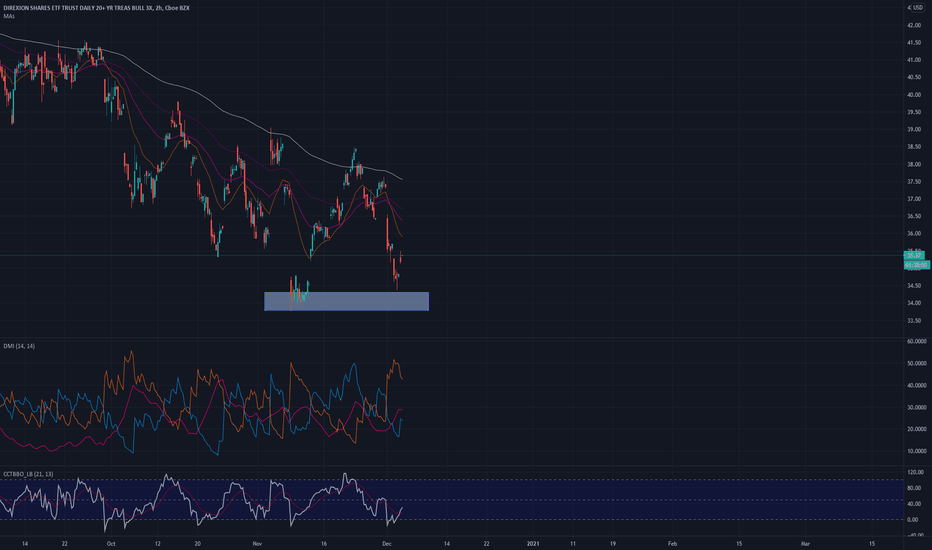Click the 120.00 oscillator scale label
932x550 pixels.
[x=915, y=472]
